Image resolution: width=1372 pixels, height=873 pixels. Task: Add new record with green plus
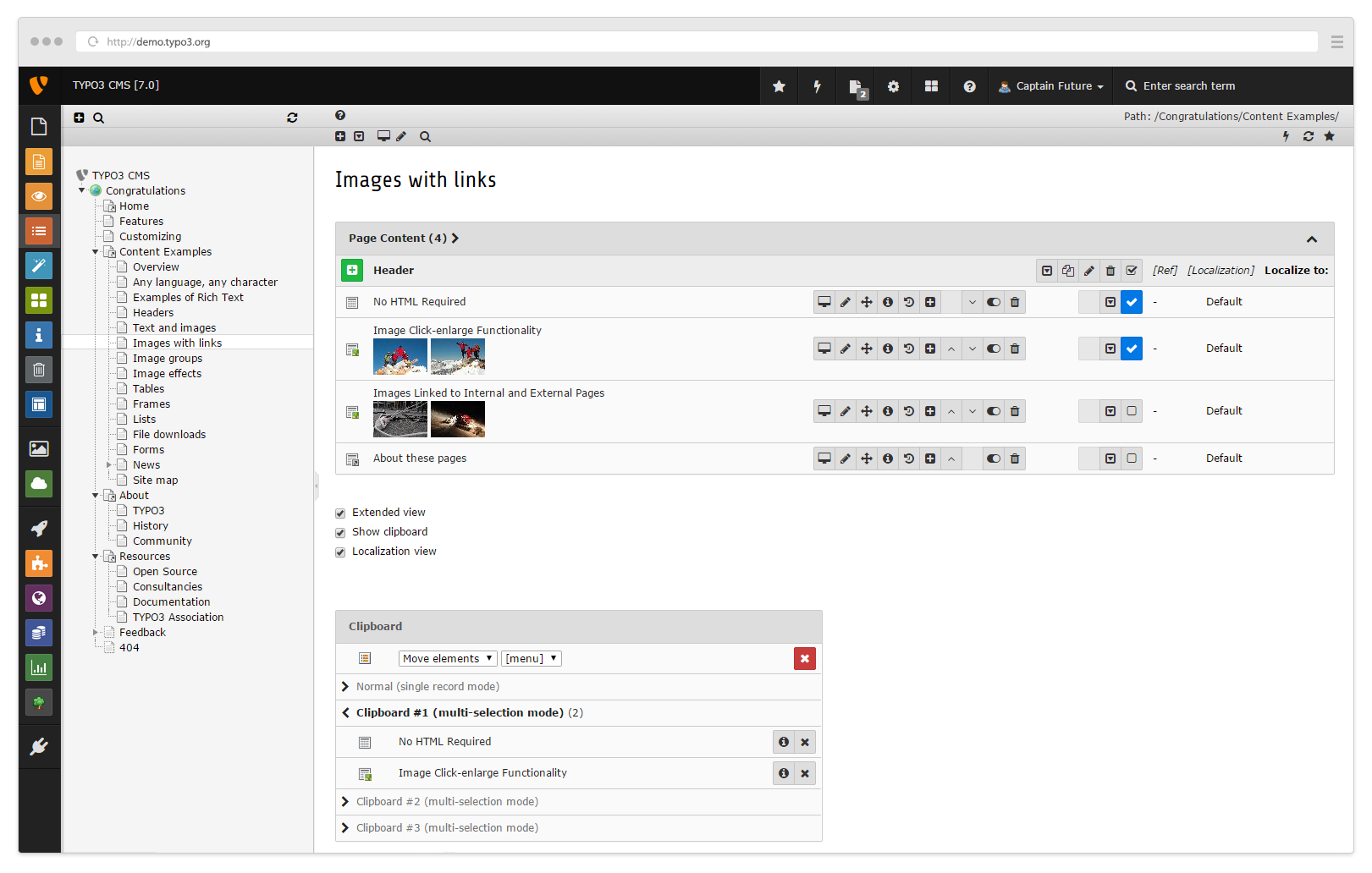point(352,271)
